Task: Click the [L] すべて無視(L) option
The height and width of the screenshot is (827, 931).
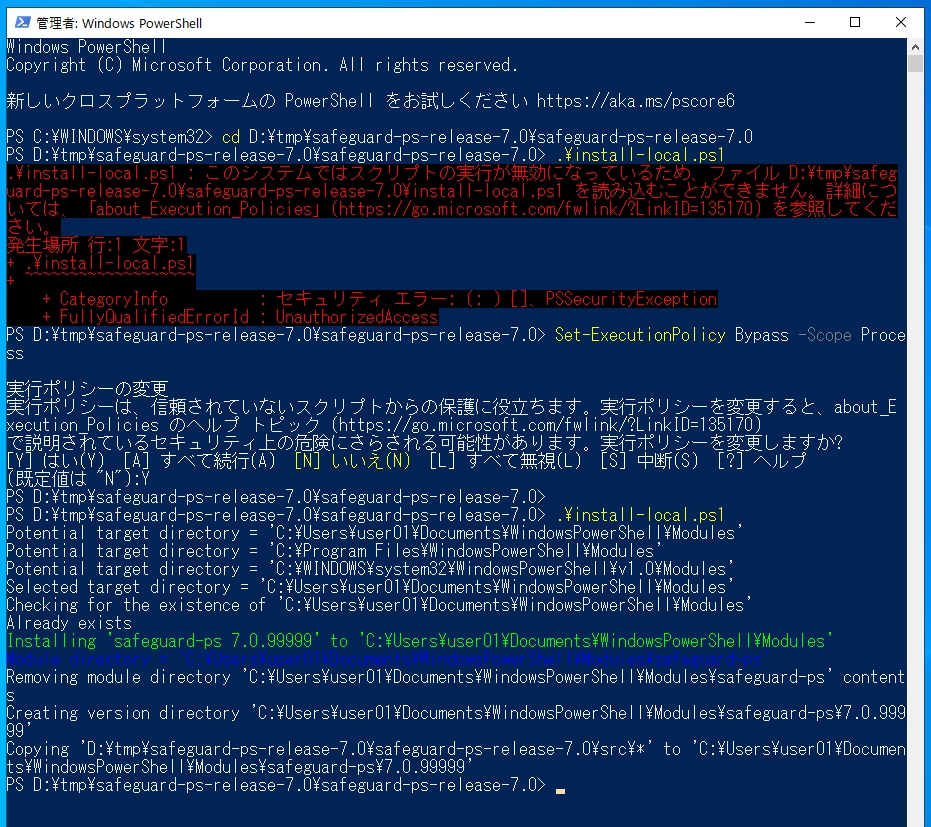Action: coord(505,461)
